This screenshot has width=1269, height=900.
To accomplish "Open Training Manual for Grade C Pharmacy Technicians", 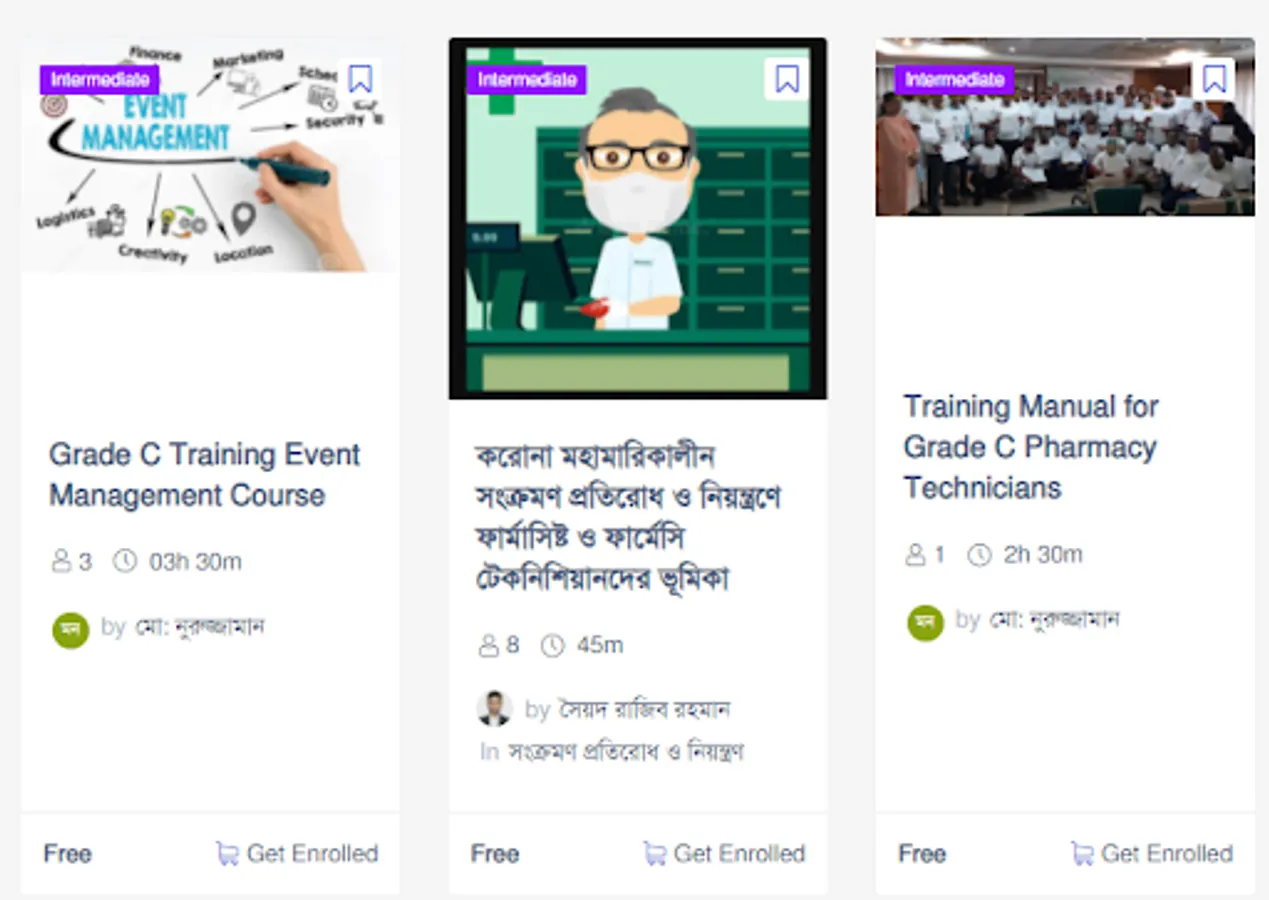I will pos(1031,447).
